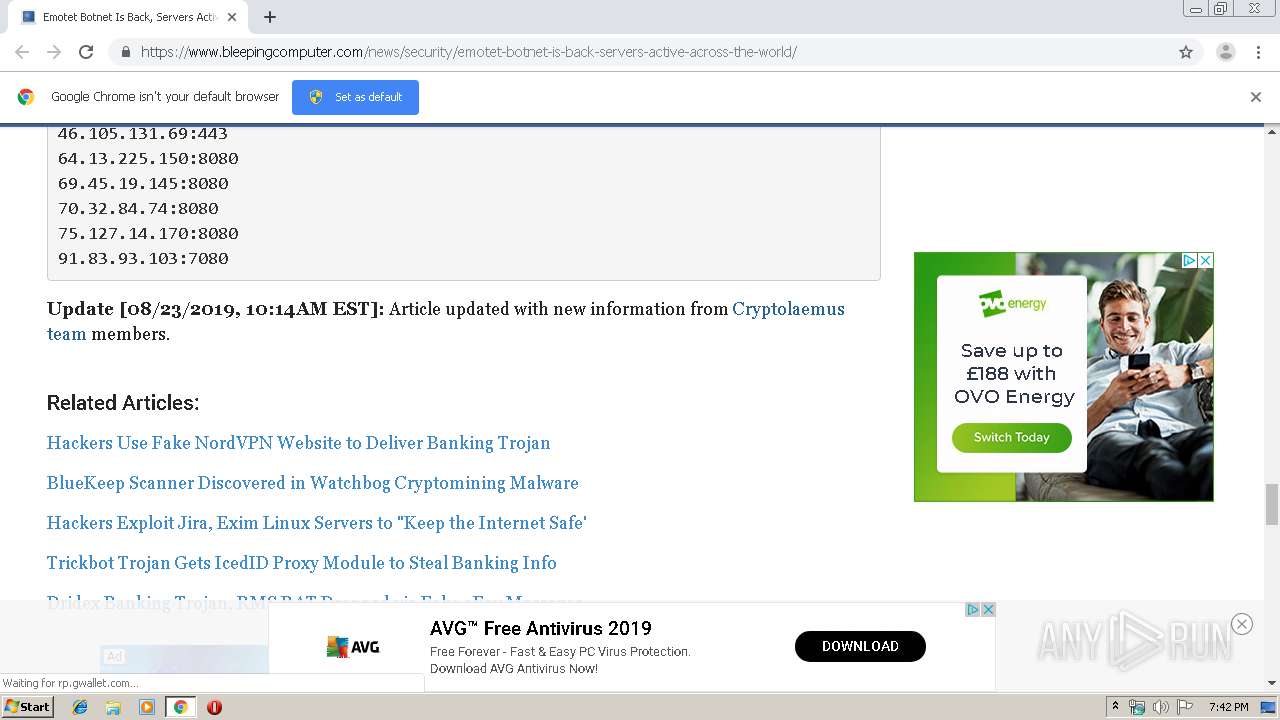The height and width of the screenshot is (720, 1280).
Task: Select IP entry 64.13.225.150:8080
Action: [x=148, y=158]
